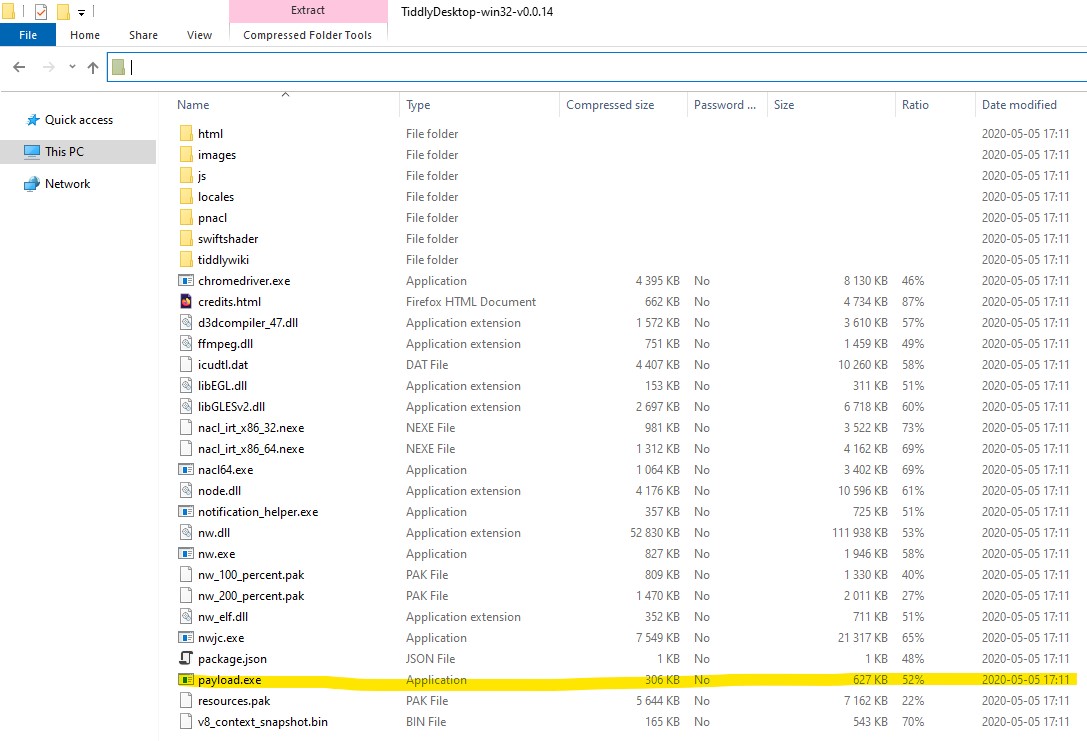Switch to the Share ribbon tab
Screen dimensions: 1087x741
click(x=144, y=35)
